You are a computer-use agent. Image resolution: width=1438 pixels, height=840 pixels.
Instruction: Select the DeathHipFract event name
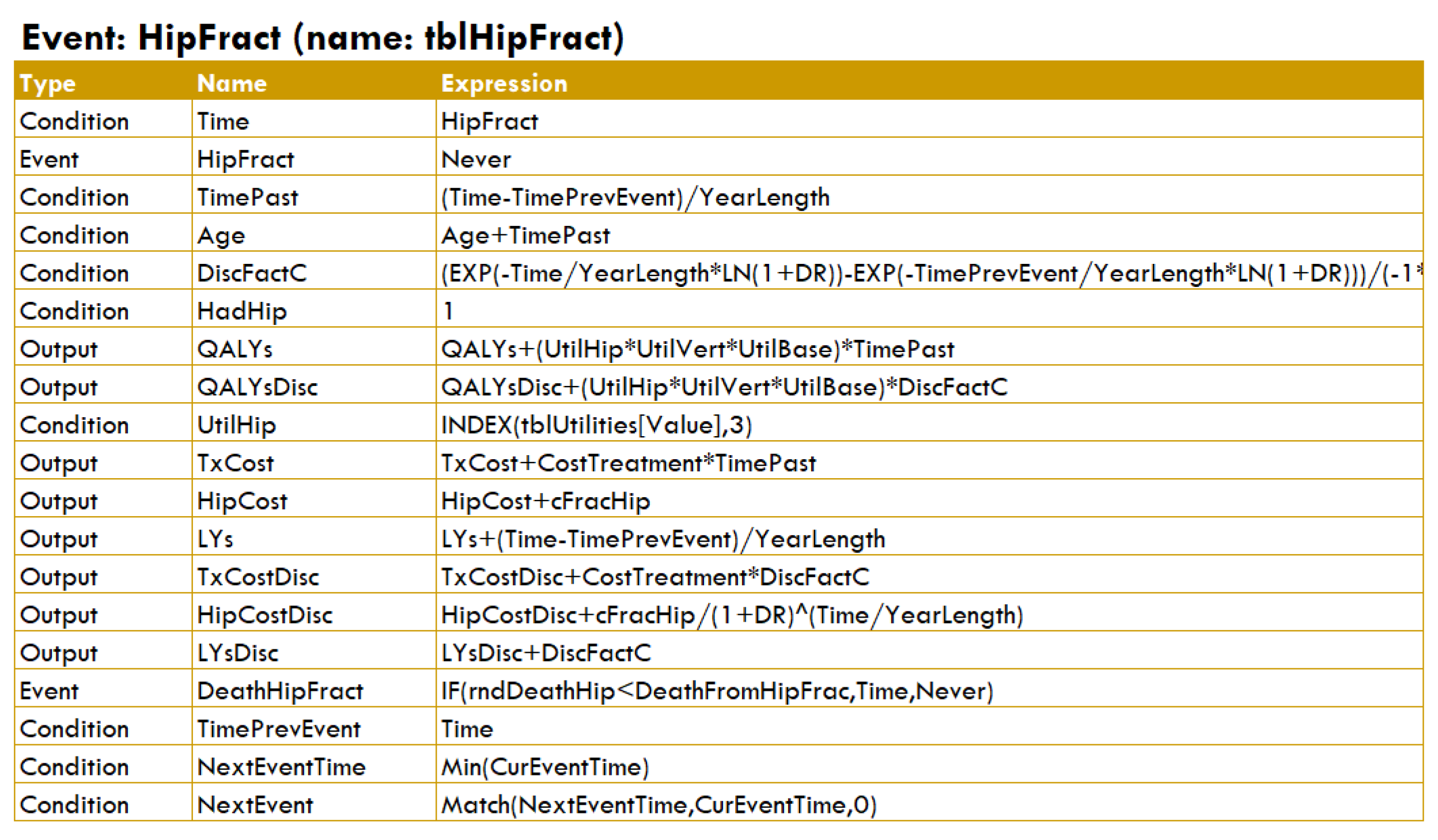click(280, 691)
